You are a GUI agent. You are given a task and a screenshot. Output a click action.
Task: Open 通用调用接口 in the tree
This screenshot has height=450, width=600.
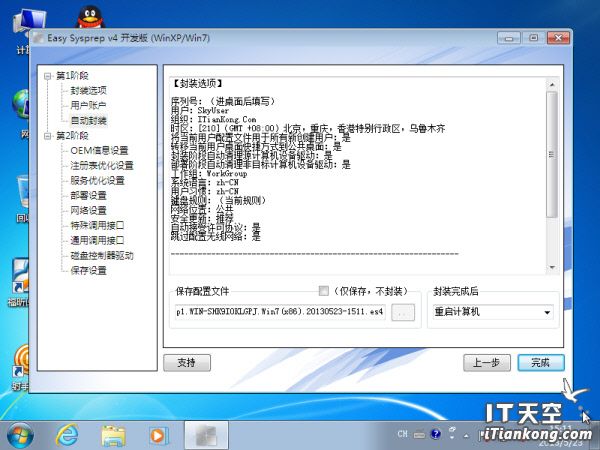(x=97, y=240)
